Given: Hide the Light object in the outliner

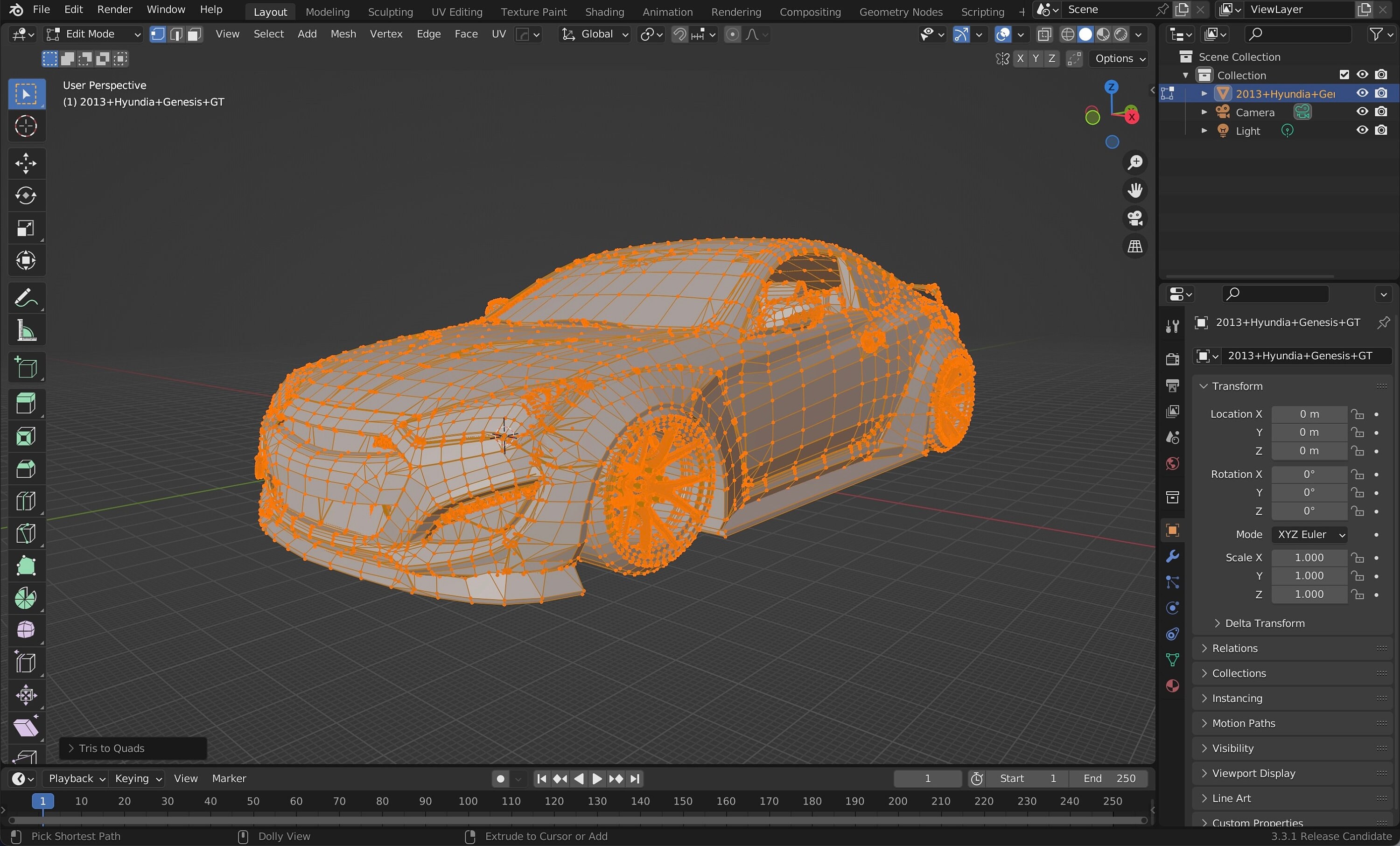Looking at the screenshot, I should [x=1362, y=131].
